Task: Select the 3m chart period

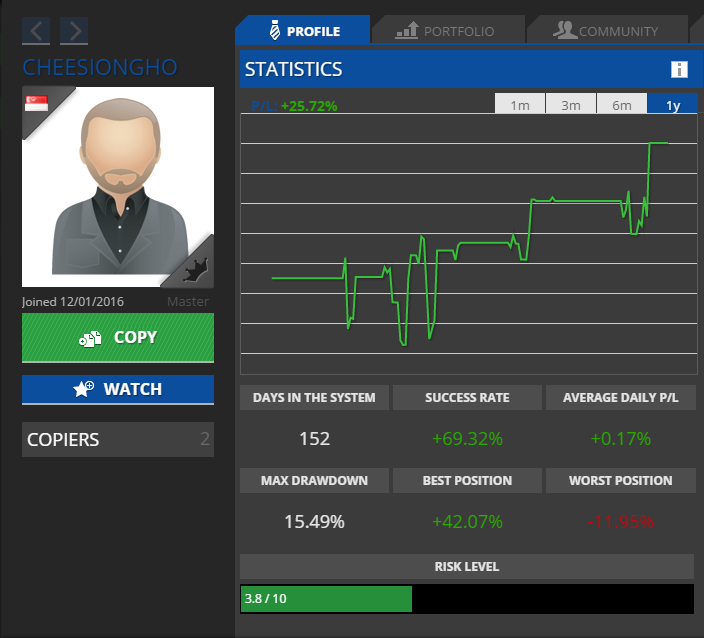Action: pos(571,105)
